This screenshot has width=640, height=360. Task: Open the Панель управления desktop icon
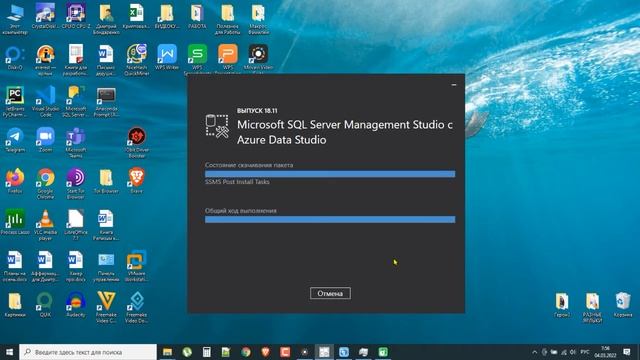point(106,267)
